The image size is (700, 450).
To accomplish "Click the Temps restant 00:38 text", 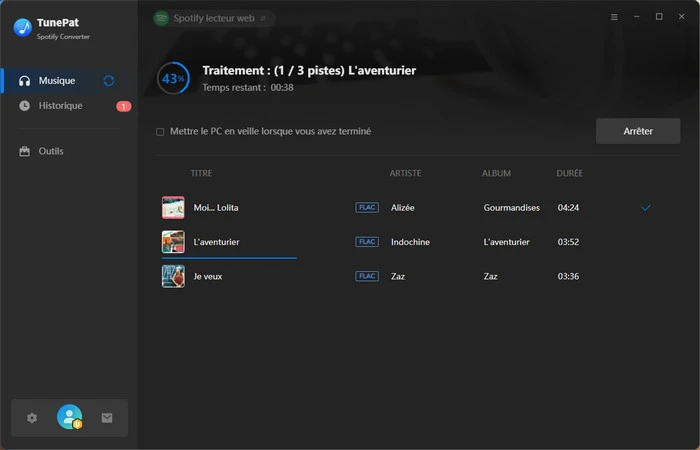I will pyautogui.click(x=248, y=88).
